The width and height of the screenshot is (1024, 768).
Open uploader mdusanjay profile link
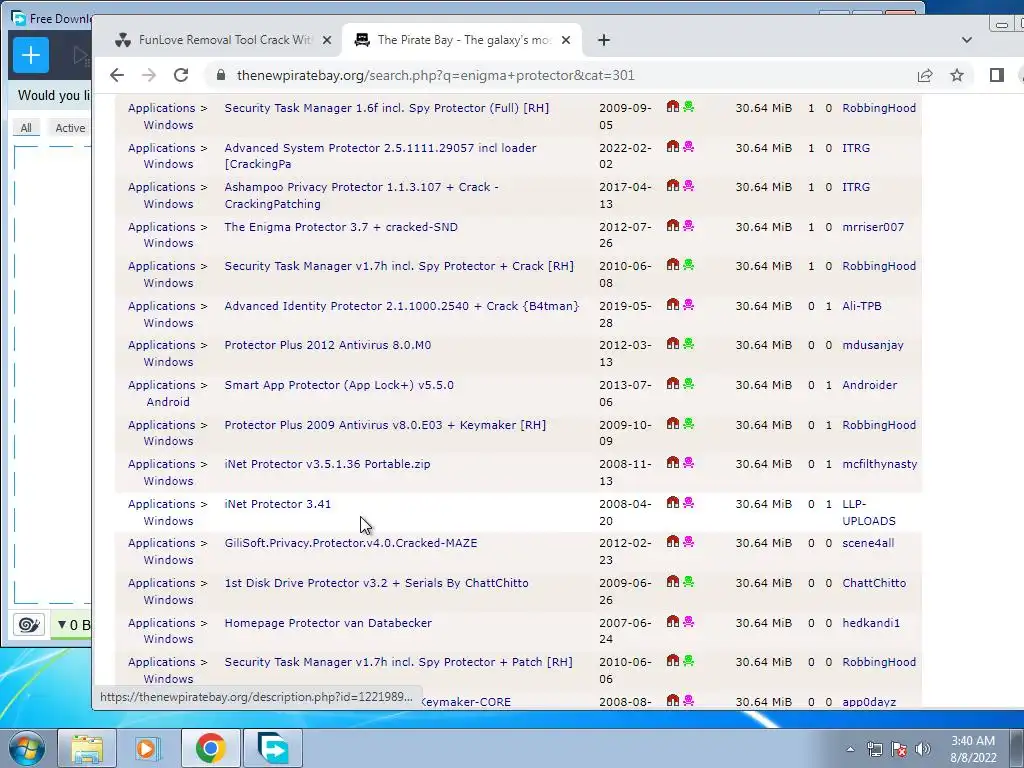click(x=872, y=345)
